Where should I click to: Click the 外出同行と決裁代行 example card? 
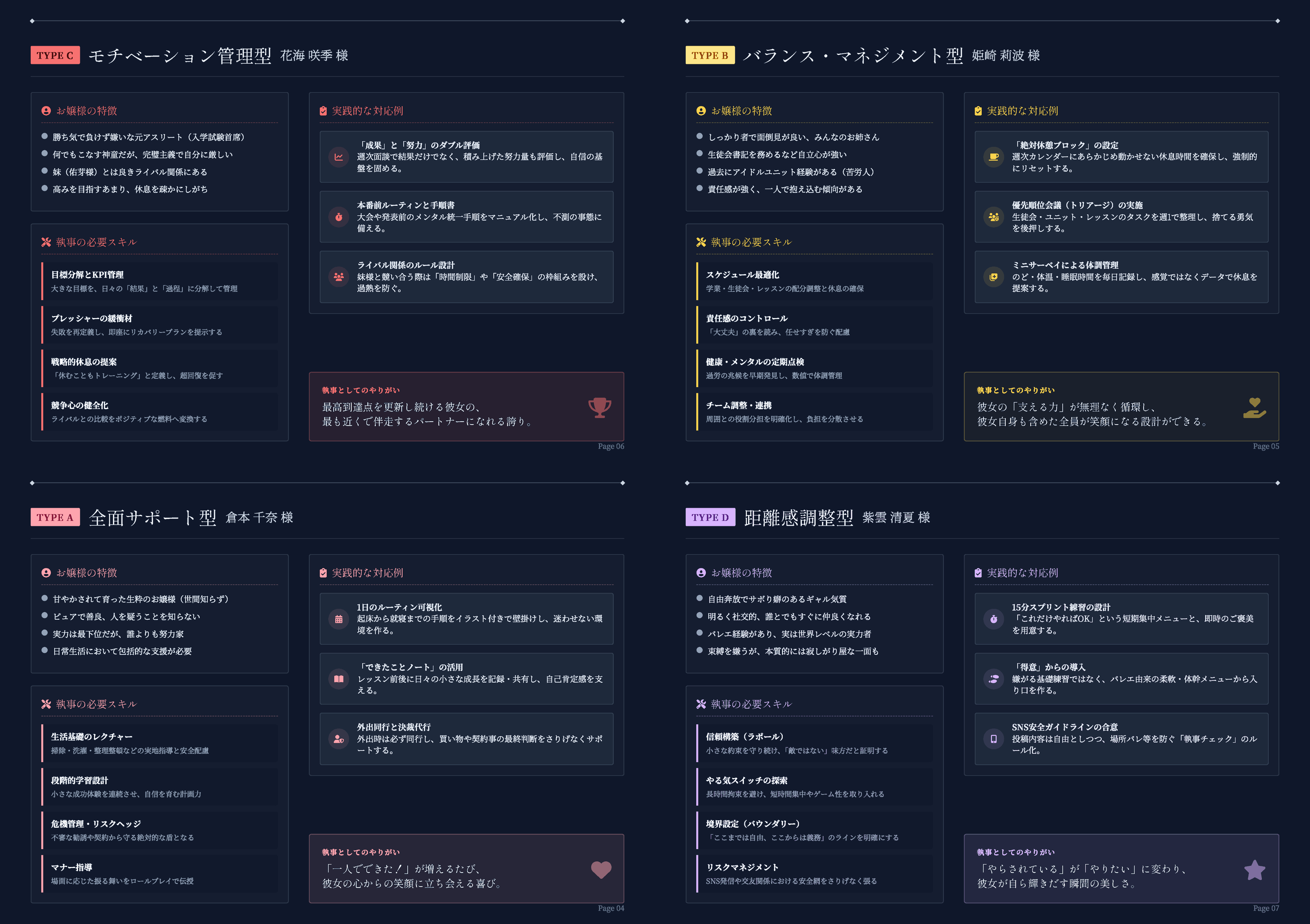[x=466, y=739]
